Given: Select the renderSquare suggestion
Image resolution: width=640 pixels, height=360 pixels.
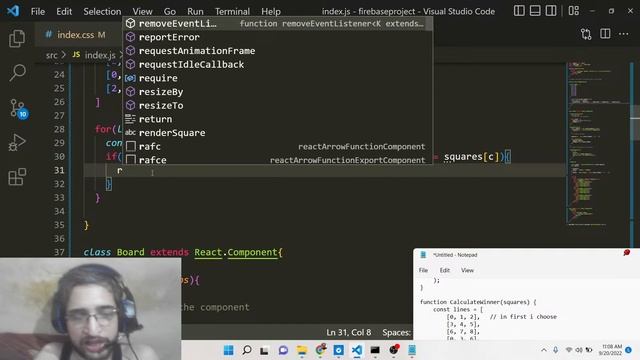Looking at the screenshot, I should tap(277, 133).
